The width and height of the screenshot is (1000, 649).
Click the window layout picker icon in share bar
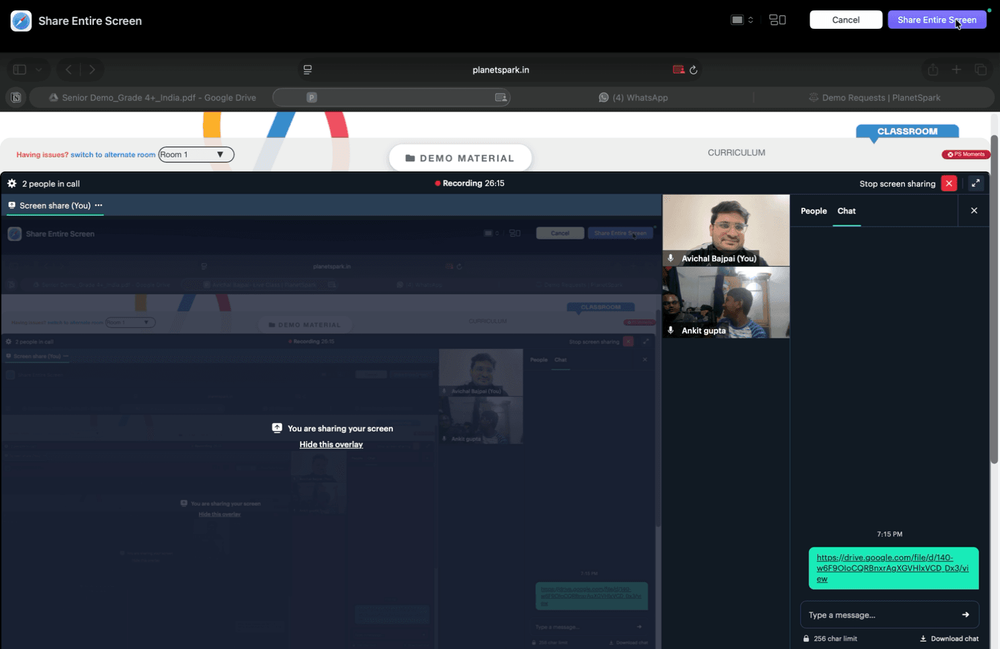(777, 20)
